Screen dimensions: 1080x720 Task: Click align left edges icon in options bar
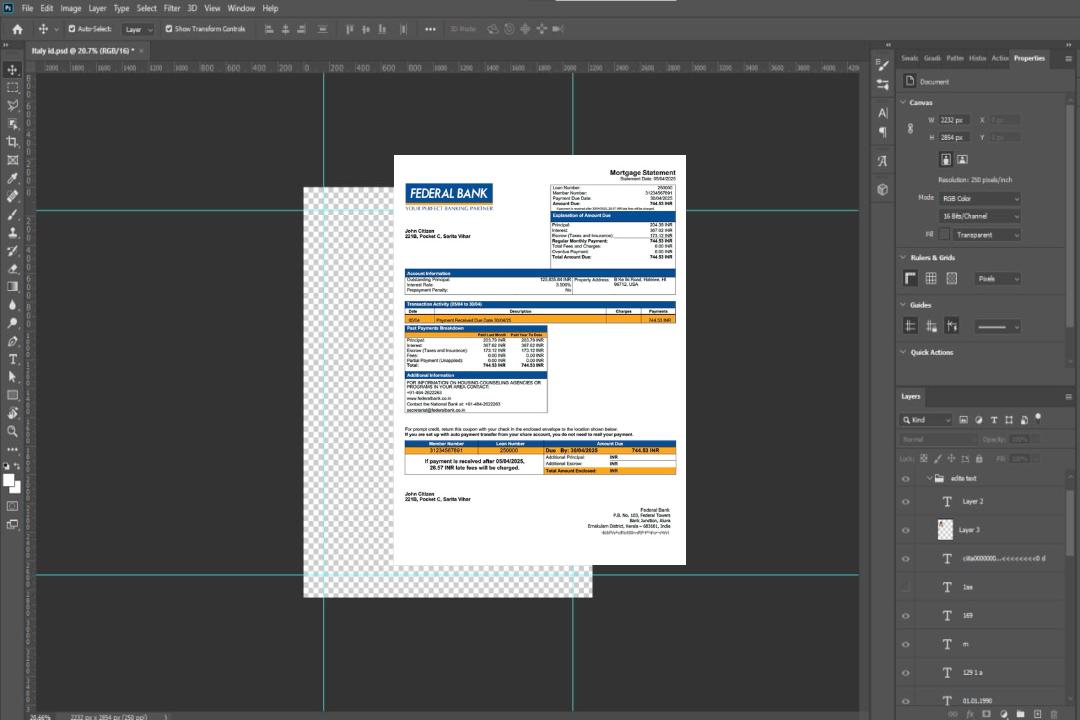269,29
